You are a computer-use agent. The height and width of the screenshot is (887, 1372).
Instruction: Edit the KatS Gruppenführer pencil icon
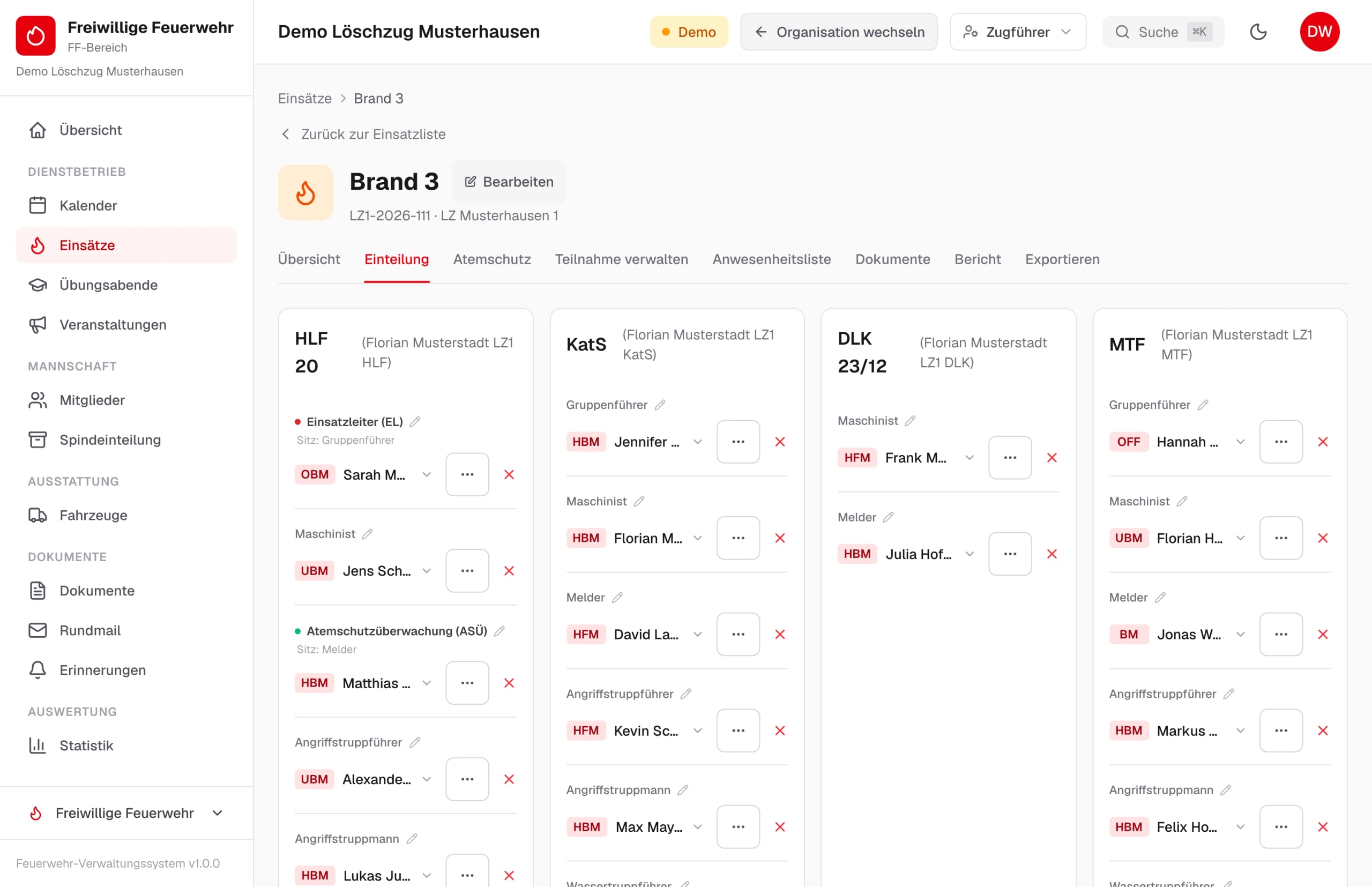point(660,405)
